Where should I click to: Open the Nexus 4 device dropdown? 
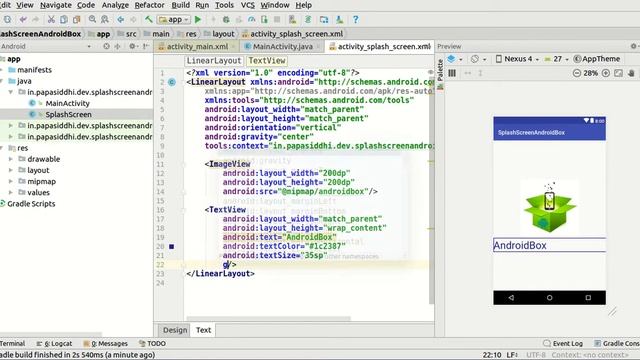pos(518,59)
